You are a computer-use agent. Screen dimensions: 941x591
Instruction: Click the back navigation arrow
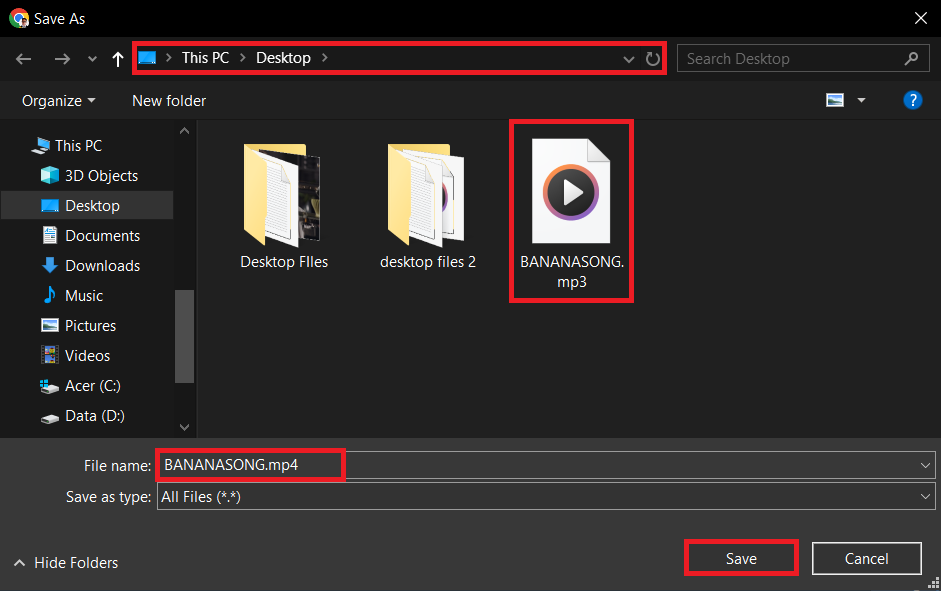(x=23, y=58)
